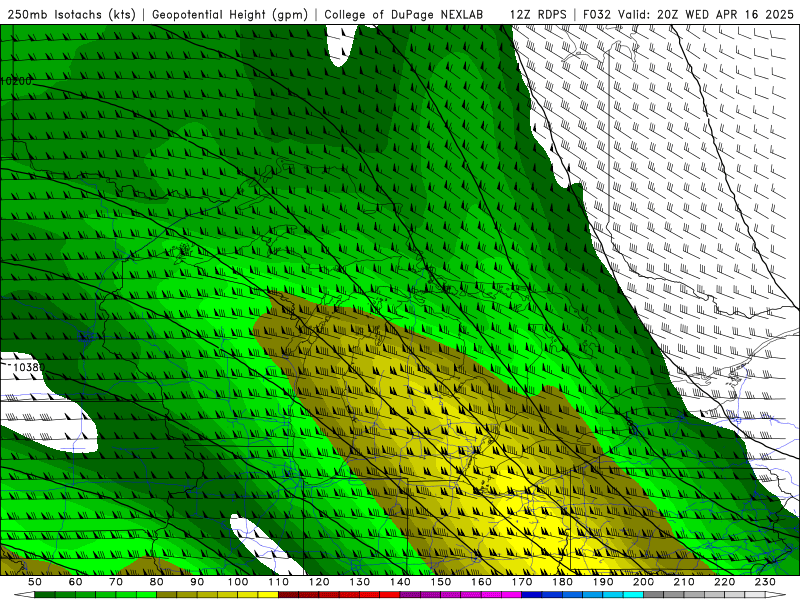Click the 60 knots legend label
The width and height of the screenshot is (800, 600).
tap(76, 582)
